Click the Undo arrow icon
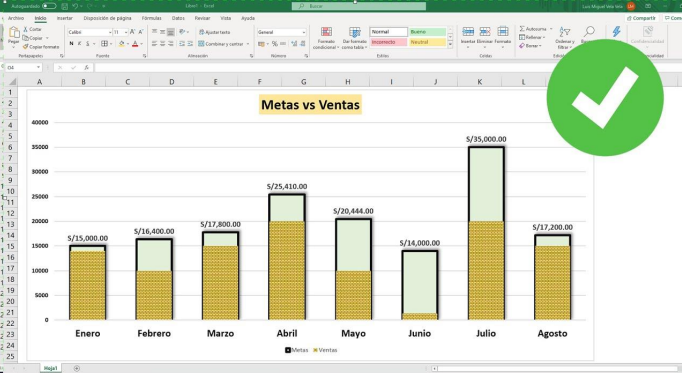The image size is (682, 375). pyautogui.click(x=75, y=6)
